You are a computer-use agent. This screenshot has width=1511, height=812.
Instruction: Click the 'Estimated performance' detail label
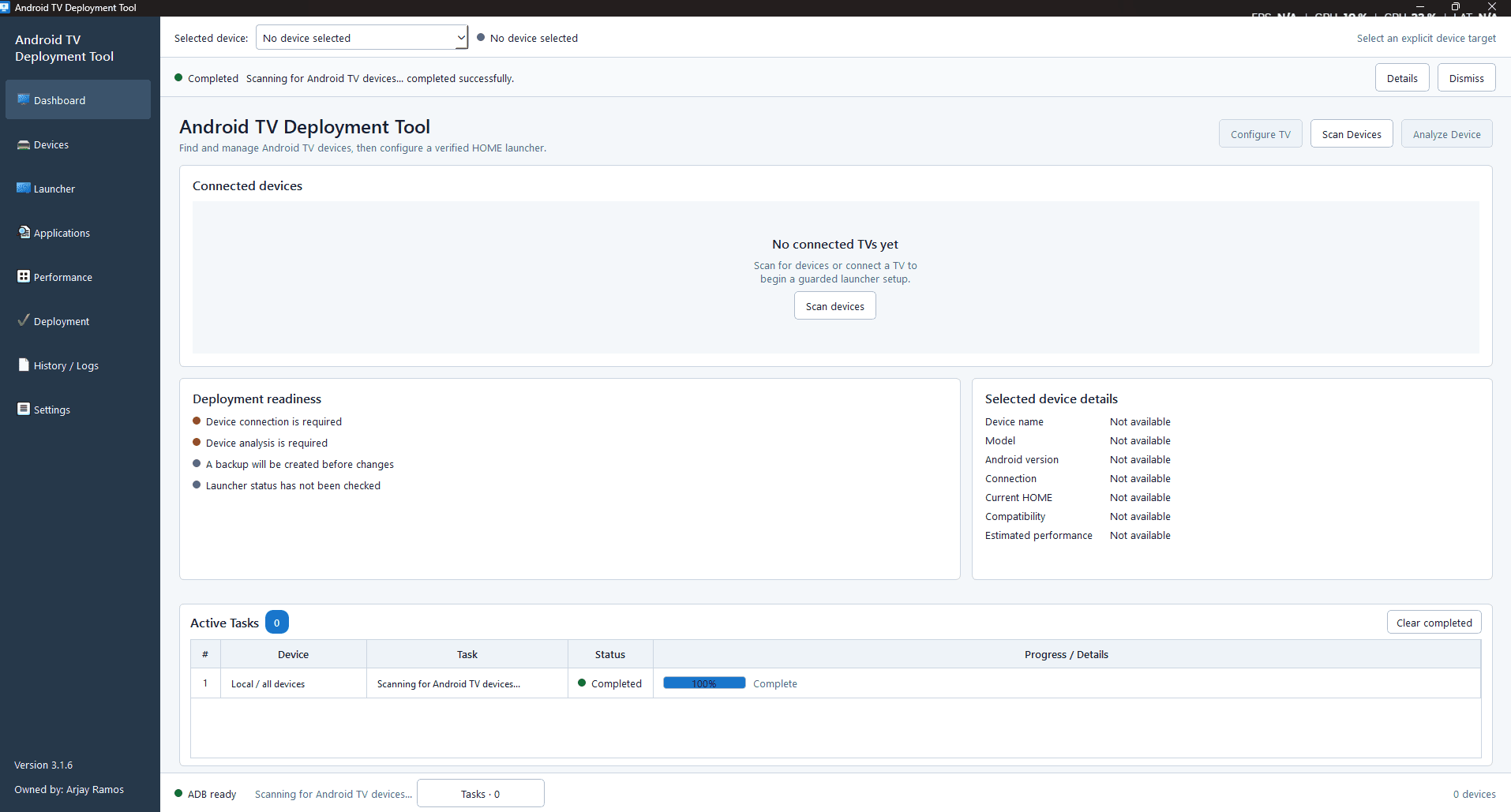[x=1038, y=535]
